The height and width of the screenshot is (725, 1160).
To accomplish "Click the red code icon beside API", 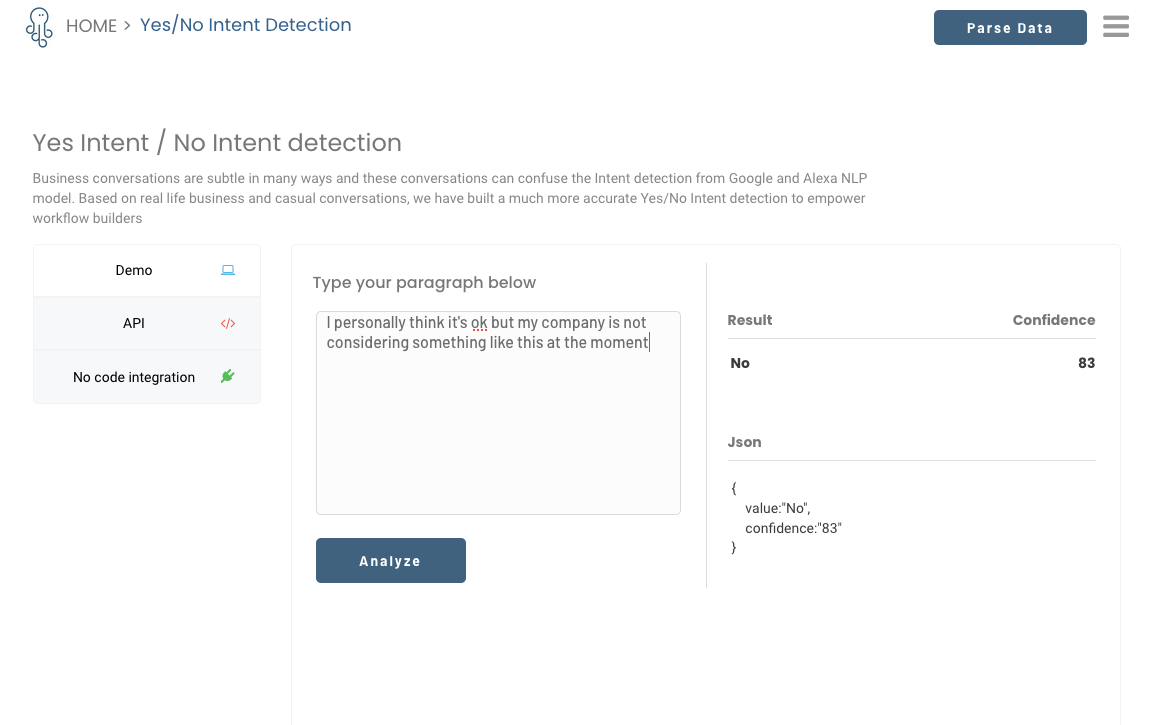I will click(x=228, y=324).
